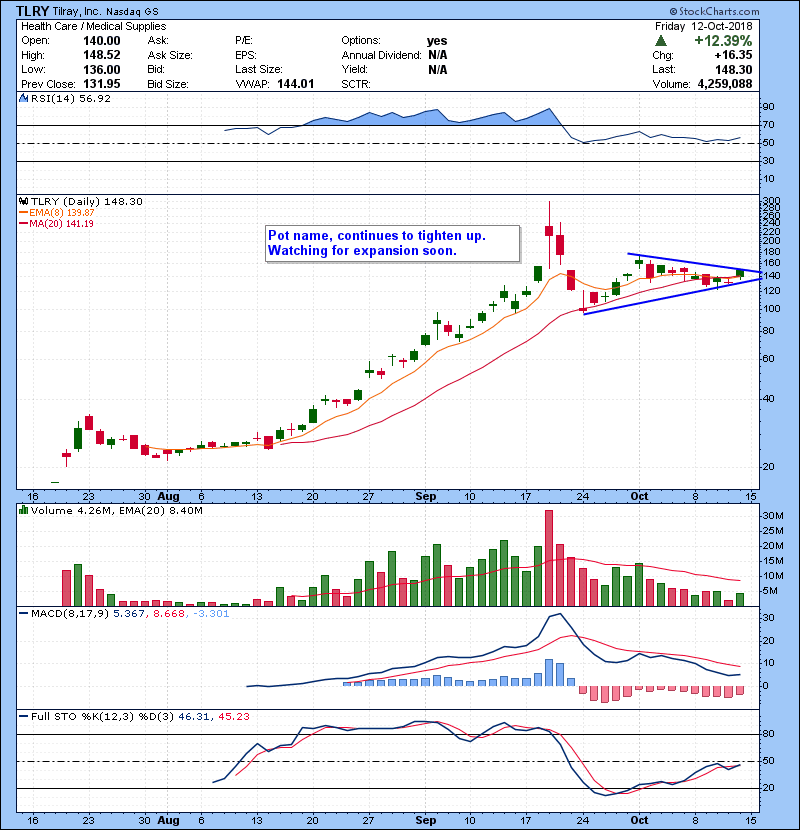
Task: Click the StockCharts.com copyright logo
Action: [x=714, y=11]
